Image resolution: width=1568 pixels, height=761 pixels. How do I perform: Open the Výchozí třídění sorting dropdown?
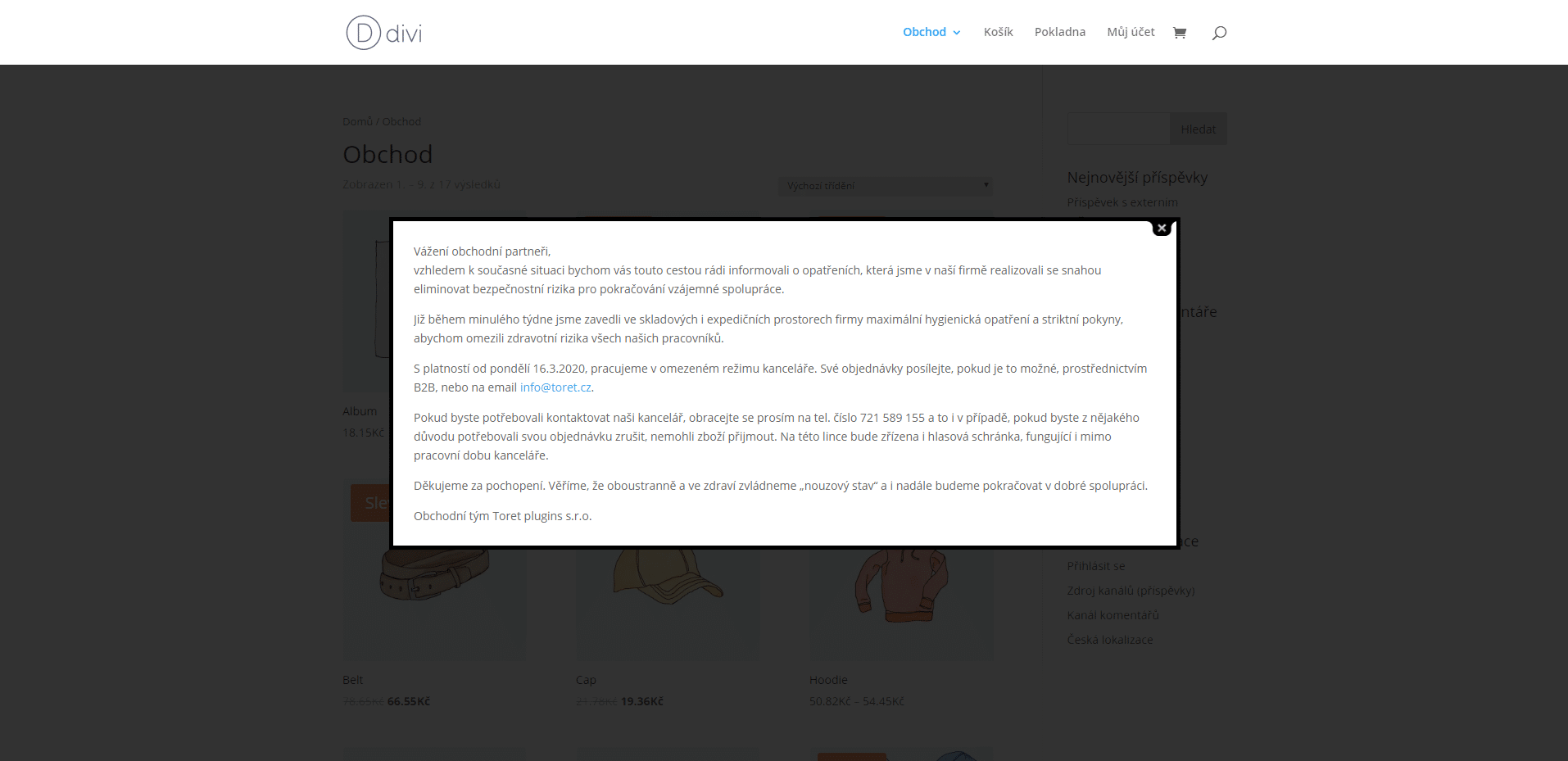tap(885, 186)
